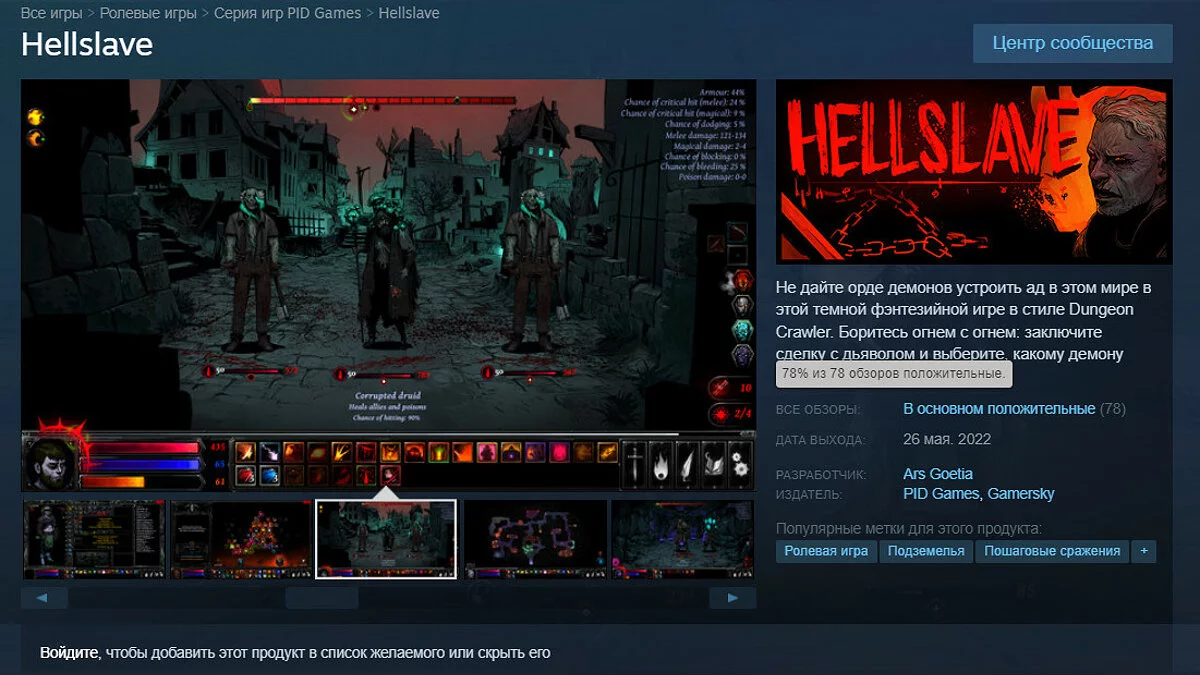Grab the screenshot strip scrollbar handle
The image size is (1200, 675).
(322, 598)
